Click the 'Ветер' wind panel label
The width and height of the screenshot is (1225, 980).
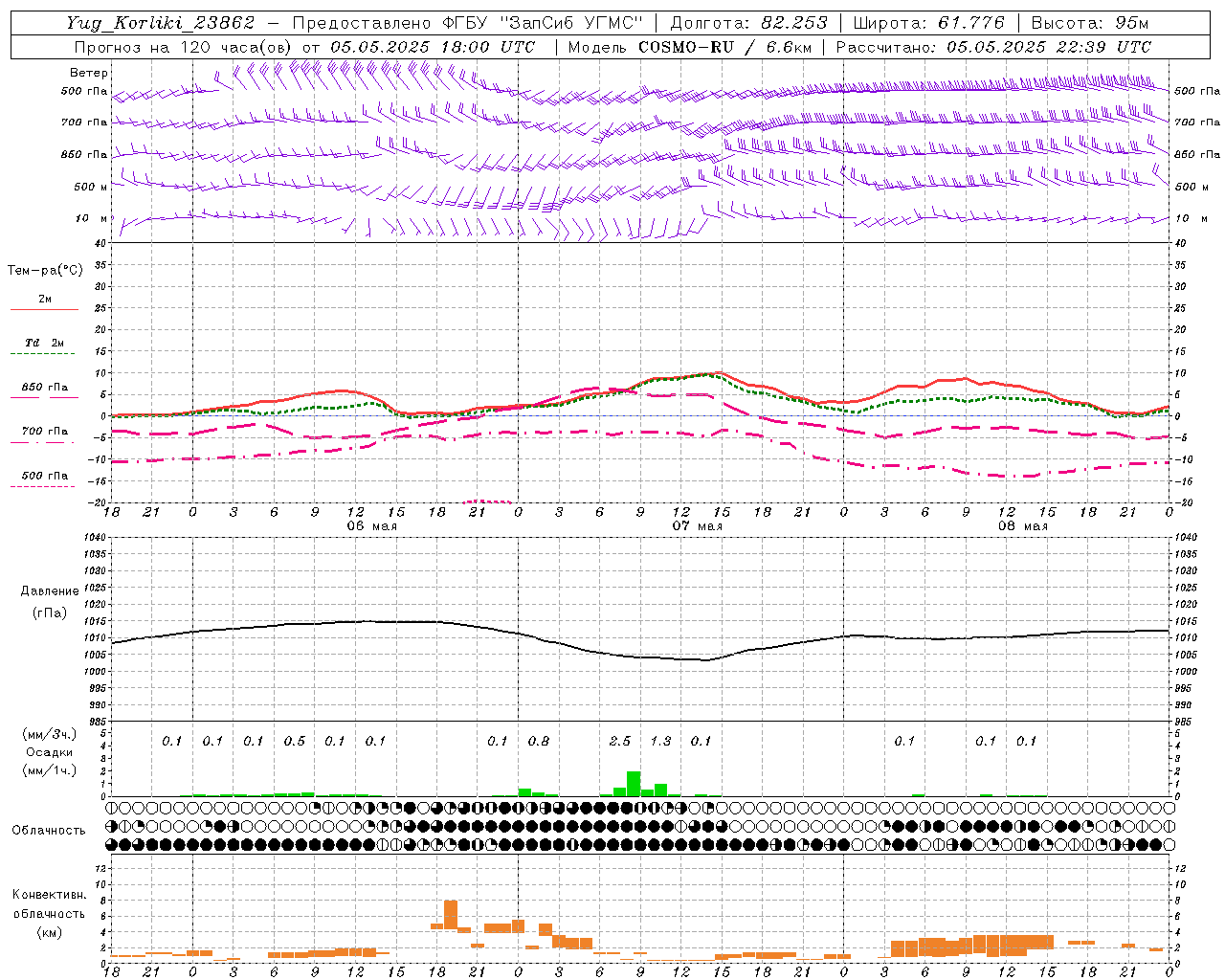89,73
